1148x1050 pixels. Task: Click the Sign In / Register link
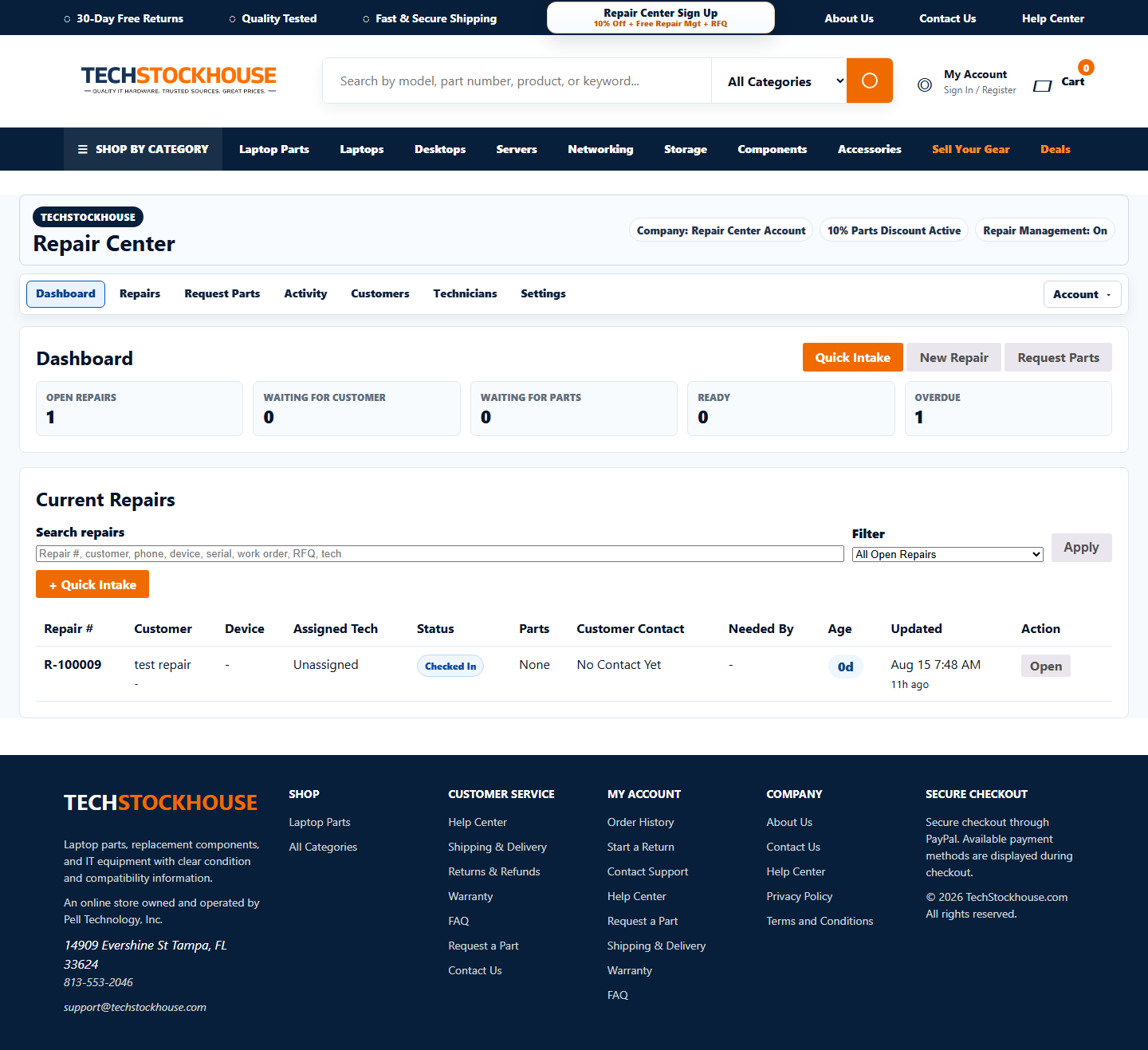click(x=980, y=90)
